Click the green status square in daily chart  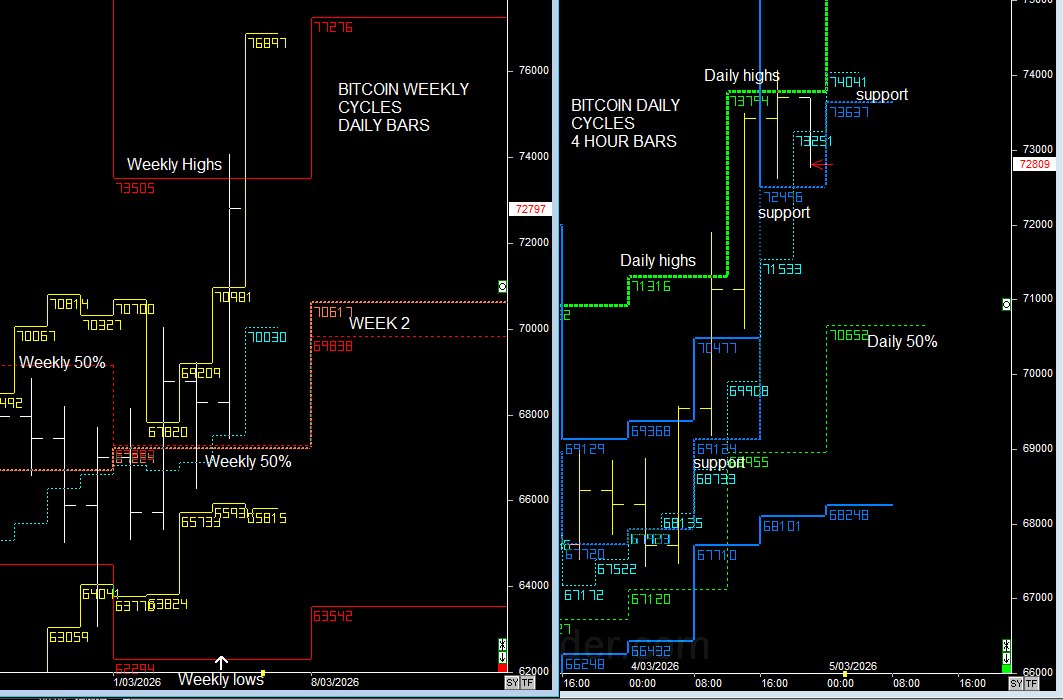coord(1007,669)
